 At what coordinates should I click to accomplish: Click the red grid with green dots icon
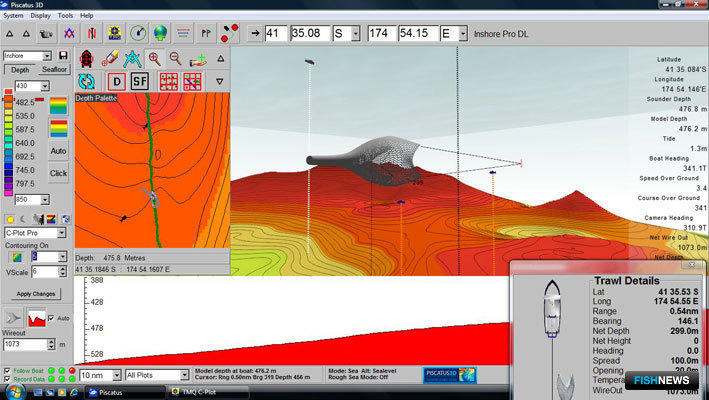tap(169, 82)
